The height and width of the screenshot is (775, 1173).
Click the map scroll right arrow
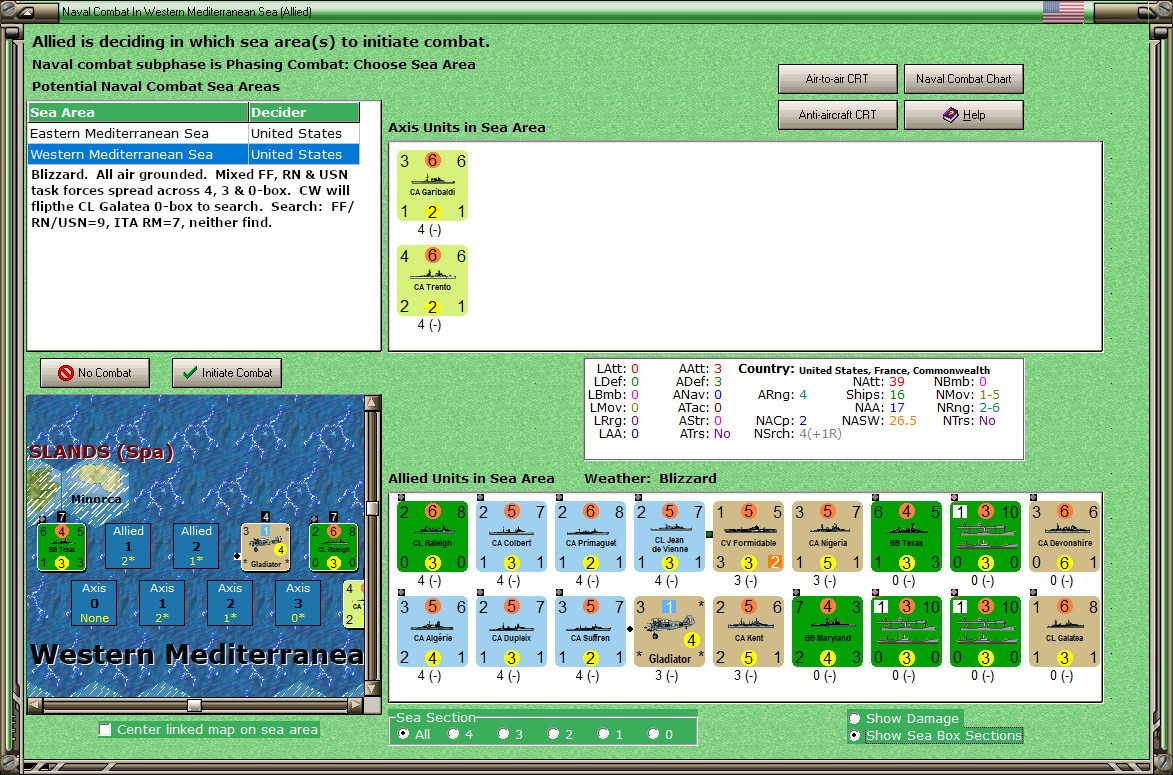click(356, 705)
